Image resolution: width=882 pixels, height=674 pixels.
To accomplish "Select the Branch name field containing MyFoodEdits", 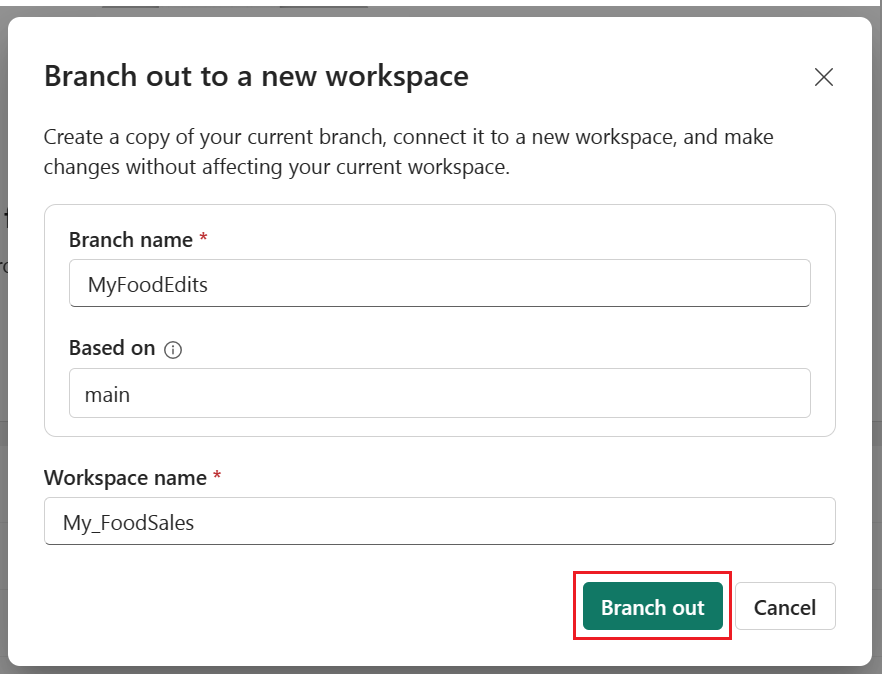I will pos(438,283).
